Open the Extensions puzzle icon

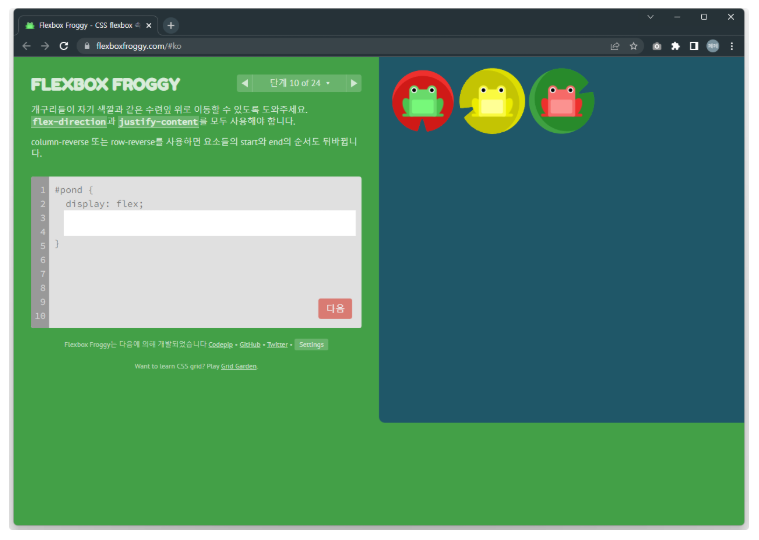(x=675, y=46)
